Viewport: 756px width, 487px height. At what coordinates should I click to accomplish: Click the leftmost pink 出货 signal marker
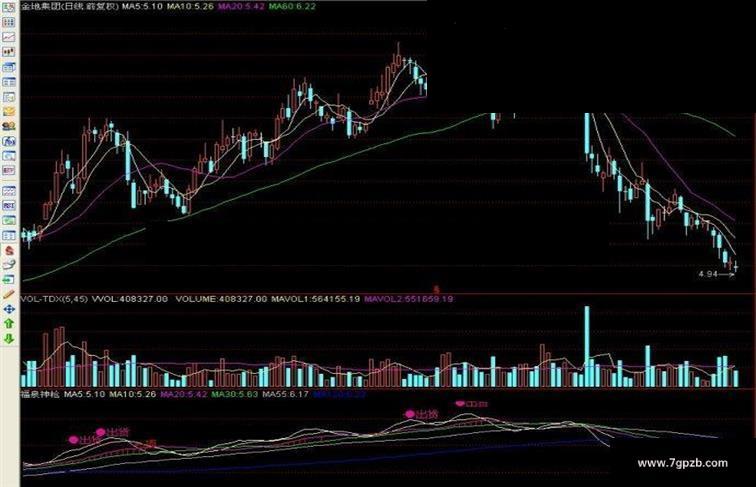(x=73, y=440)
